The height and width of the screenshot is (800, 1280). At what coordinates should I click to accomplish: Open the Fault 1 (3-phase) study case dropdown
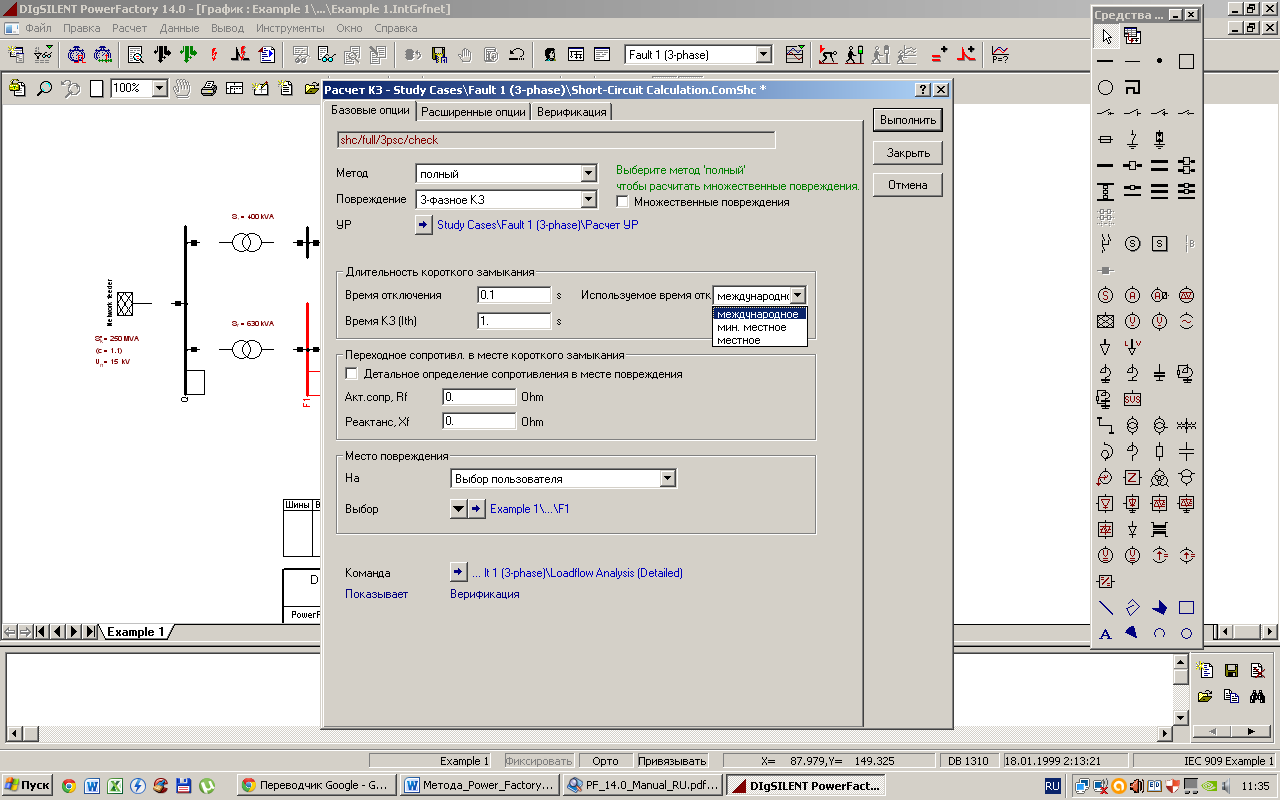pos(764,55)
